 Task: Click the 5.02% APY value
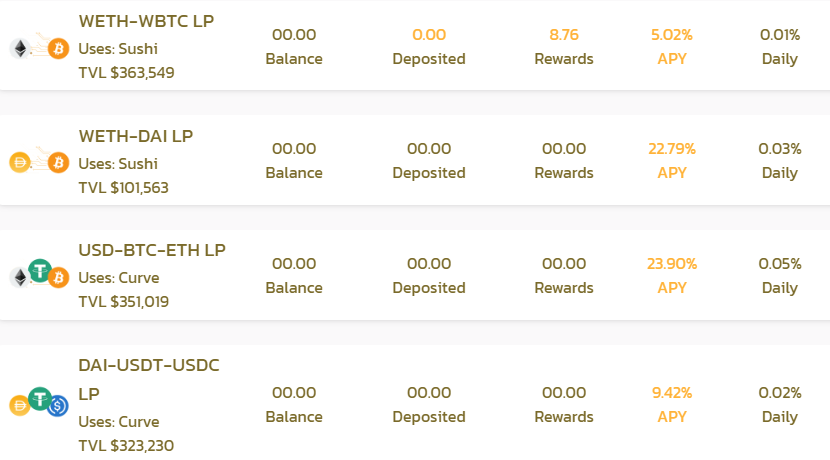[x=672, y=35]
